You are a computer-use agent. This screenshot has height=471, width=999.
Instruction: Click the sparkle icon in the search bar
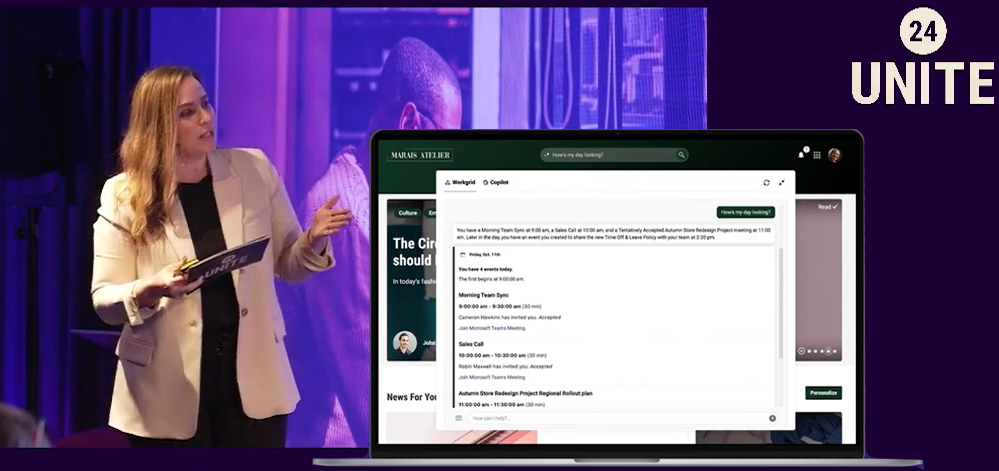click(x=547, y=155)
